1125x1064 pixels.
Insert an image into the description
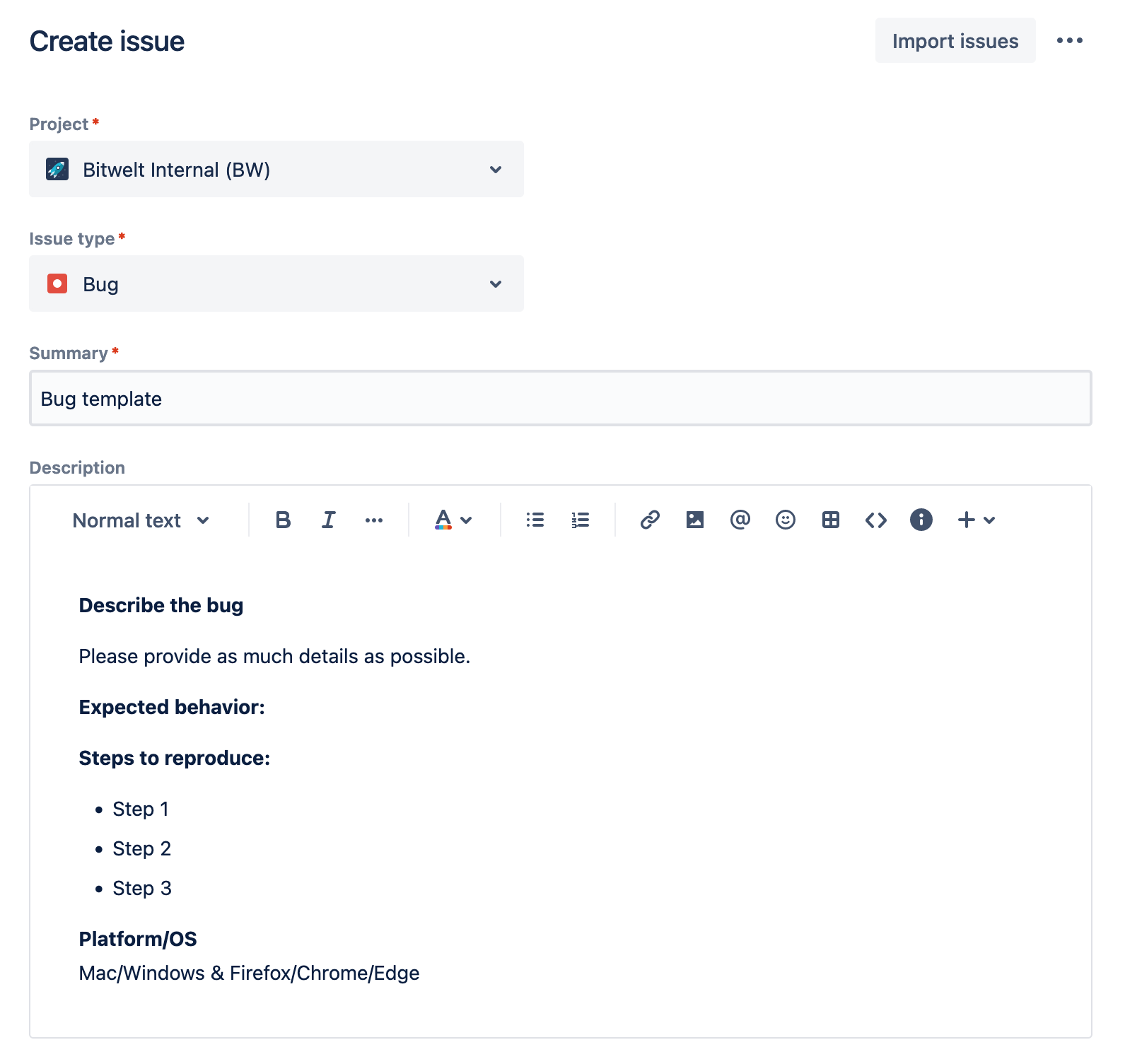point(695,520)
